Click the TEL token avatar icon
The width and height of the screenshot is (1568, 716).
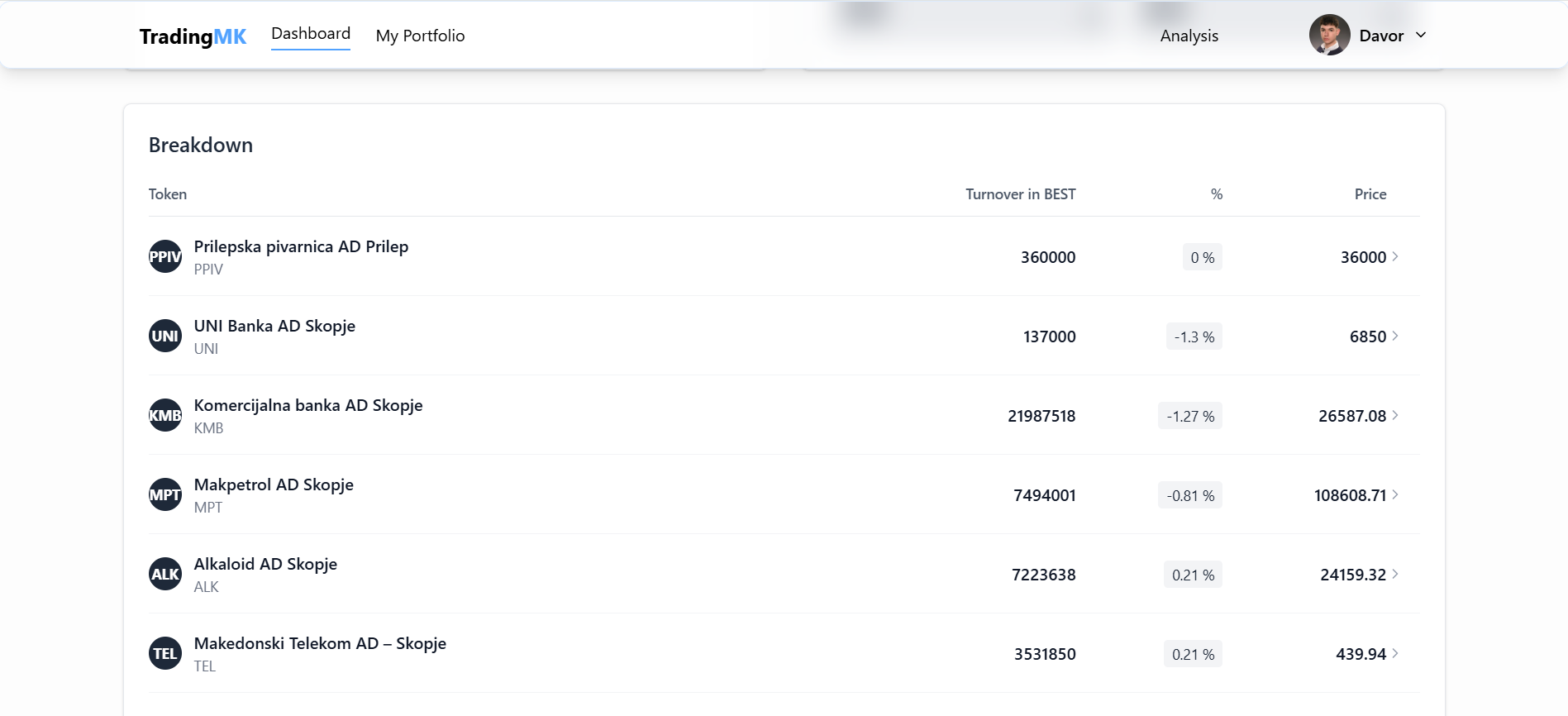(x=164, y=653)
